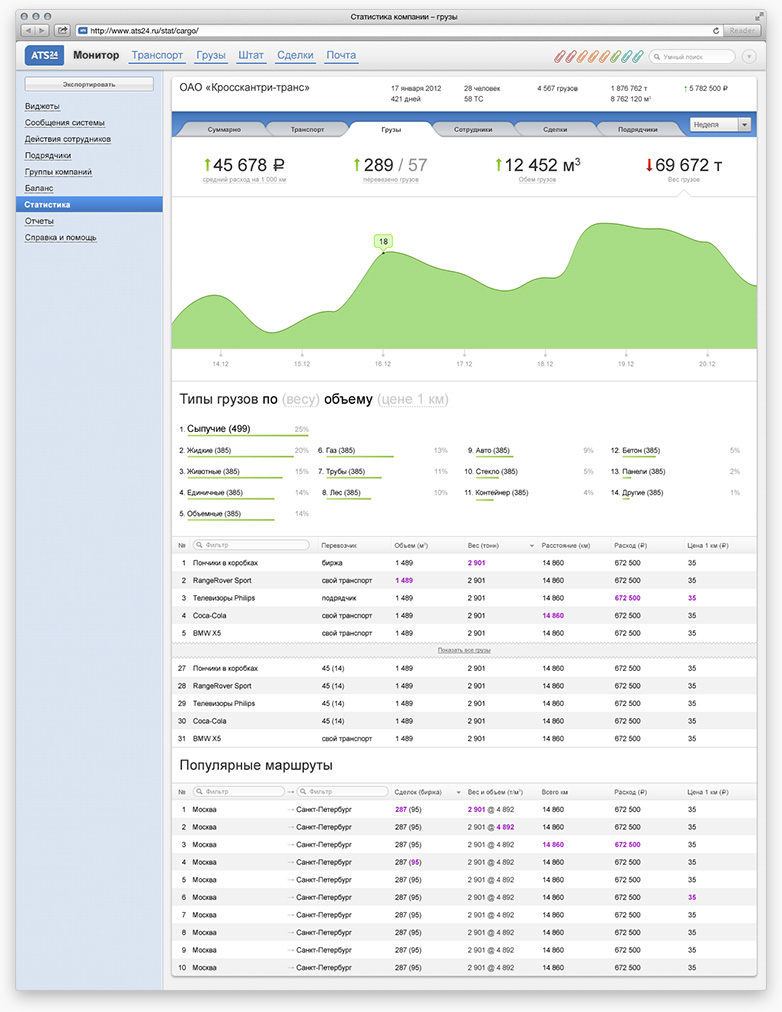Click the 19.12 date on the chart axis

click(626, 364)
